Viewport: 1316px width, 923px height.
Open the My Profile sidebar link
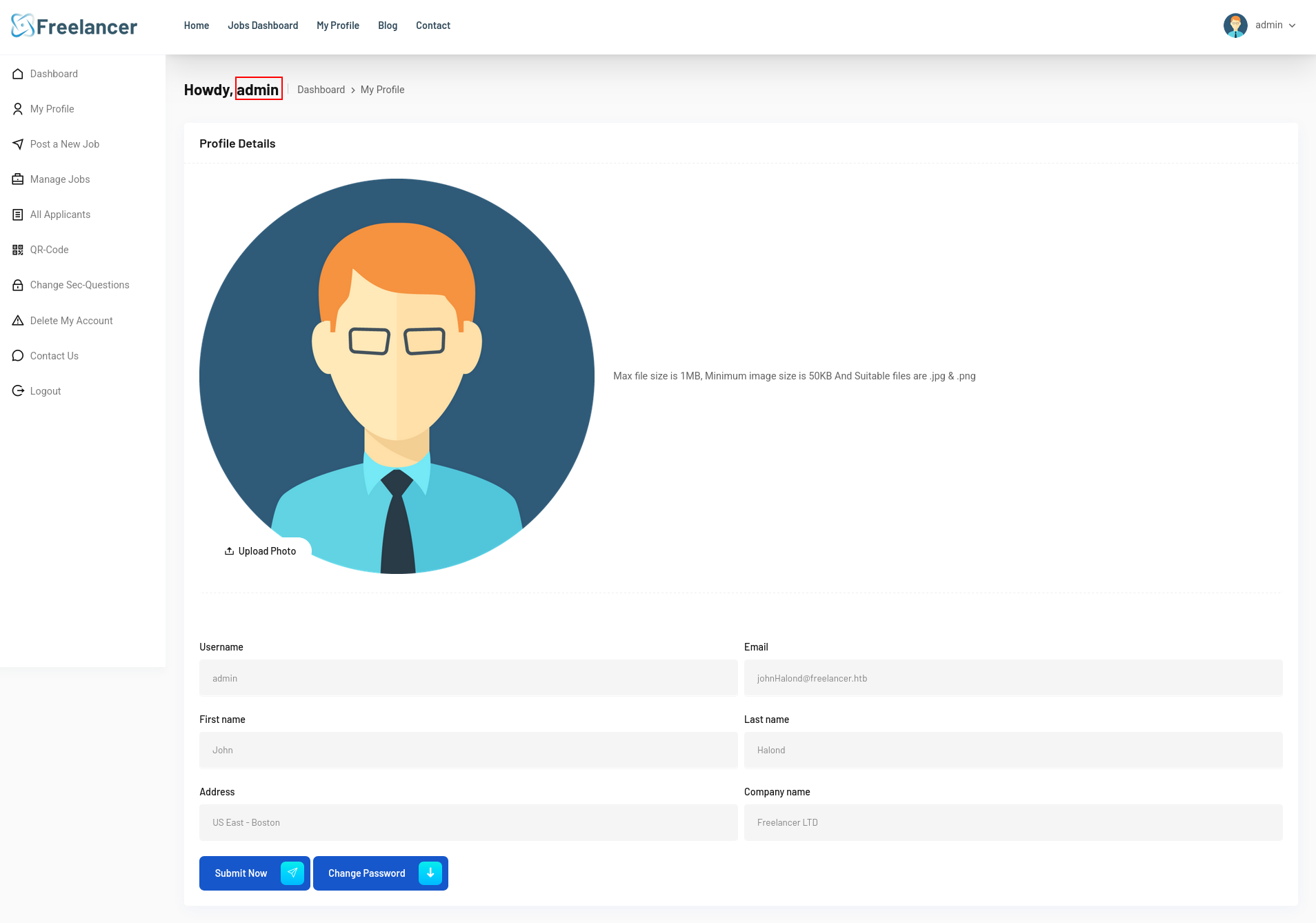52,109
